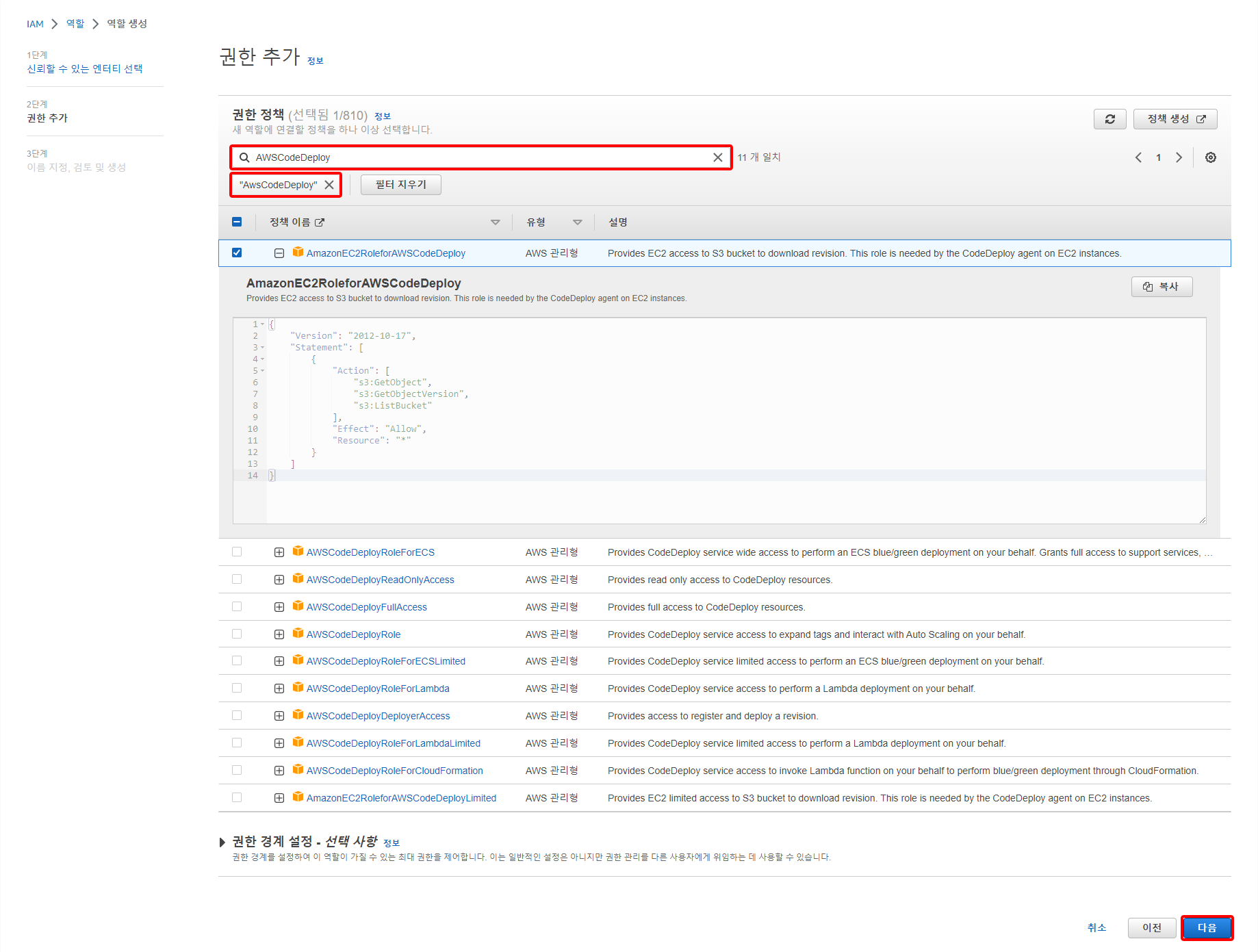Open AWSCodeDeployDeployerAccess policy link
Image resolution: width=1258 pixels, height=952 pixels.
coord(378,716)
